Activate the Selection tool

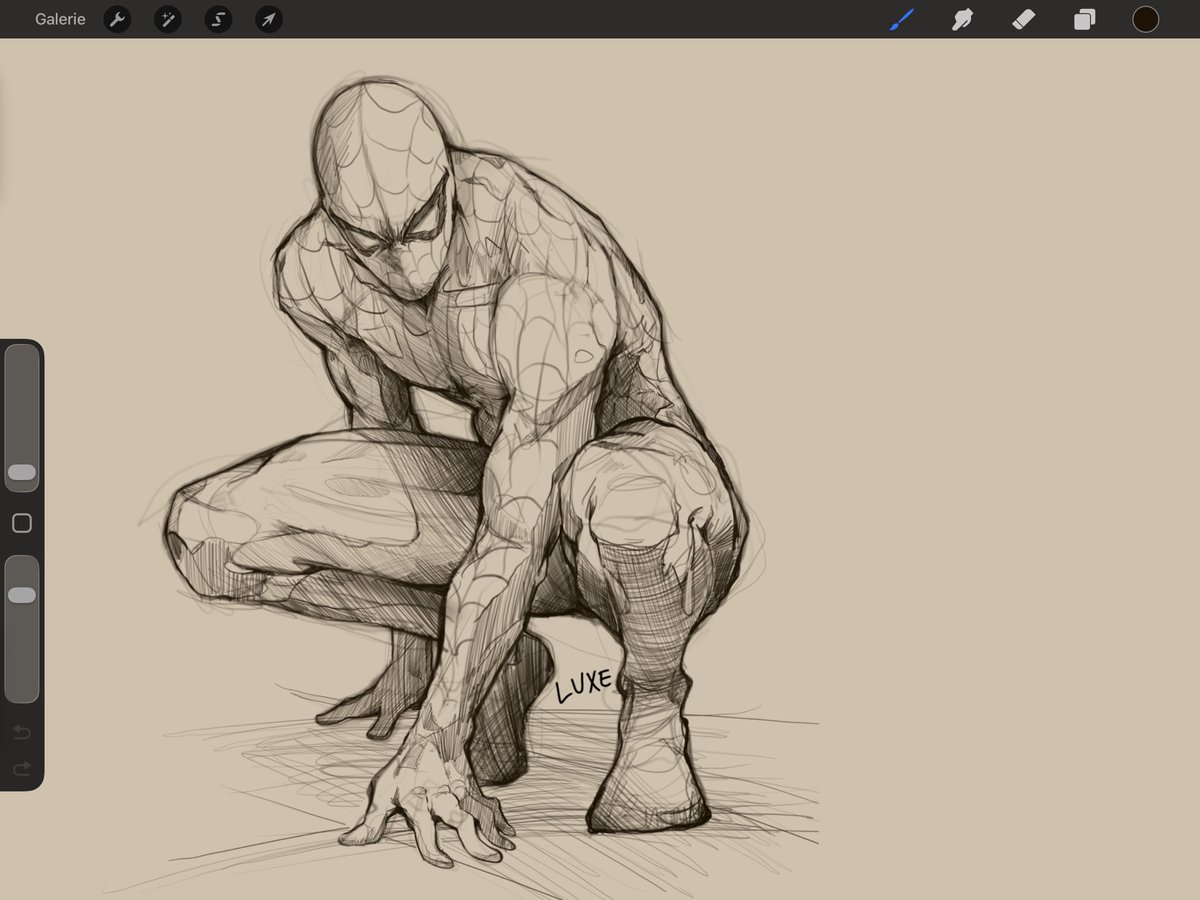click(218, 19)
